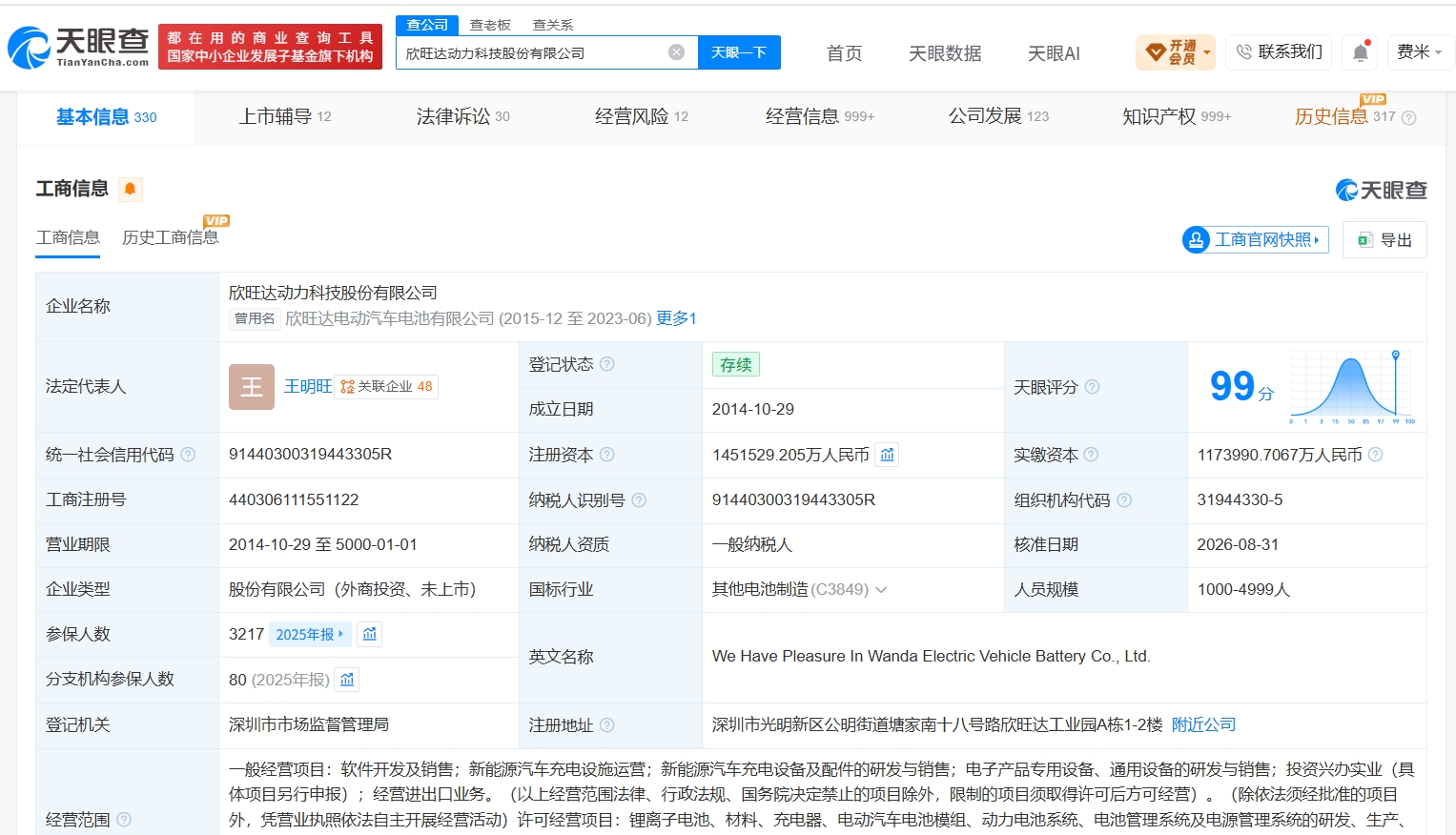Switch to 查老板 search mode
The image size is (1456, 835).
click(490, 25)
